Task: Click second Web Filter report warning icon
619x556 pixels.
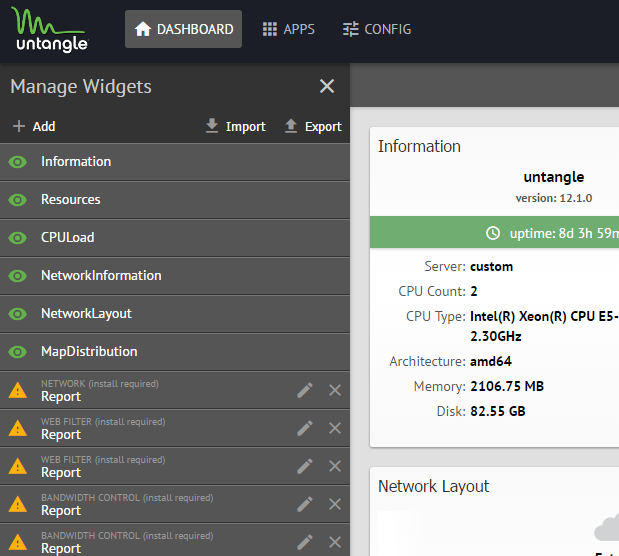Action: (18, 466)
